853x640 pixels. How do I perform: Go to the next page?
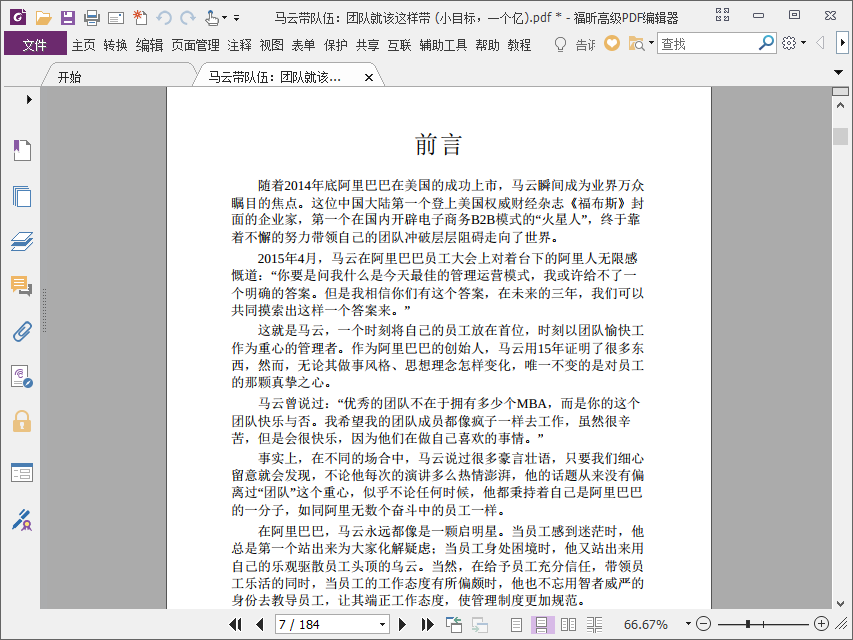(x=403, y=624)
